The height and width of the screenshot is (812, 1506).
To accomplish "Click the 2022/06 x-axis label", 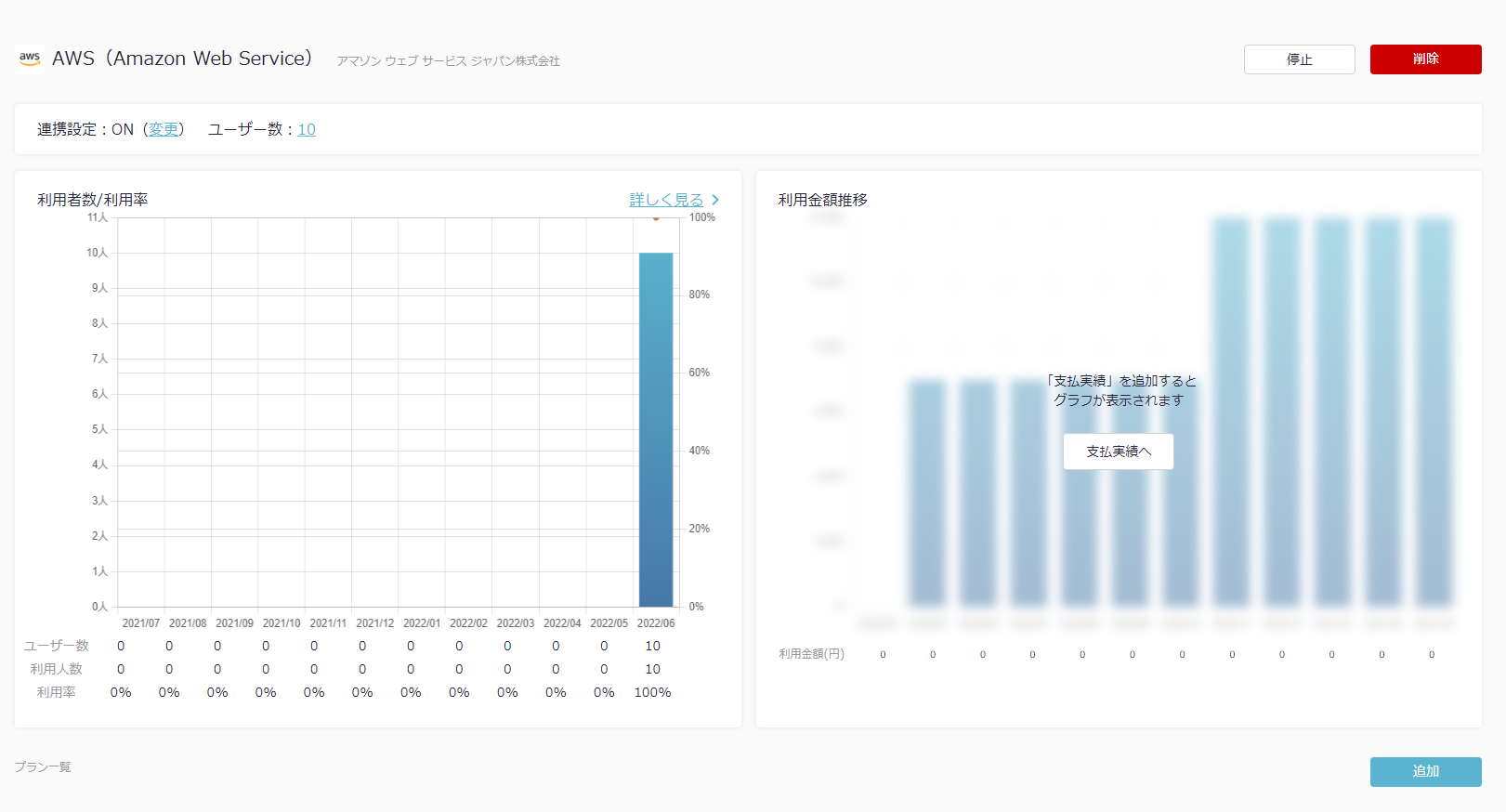I will pos(656,623).
